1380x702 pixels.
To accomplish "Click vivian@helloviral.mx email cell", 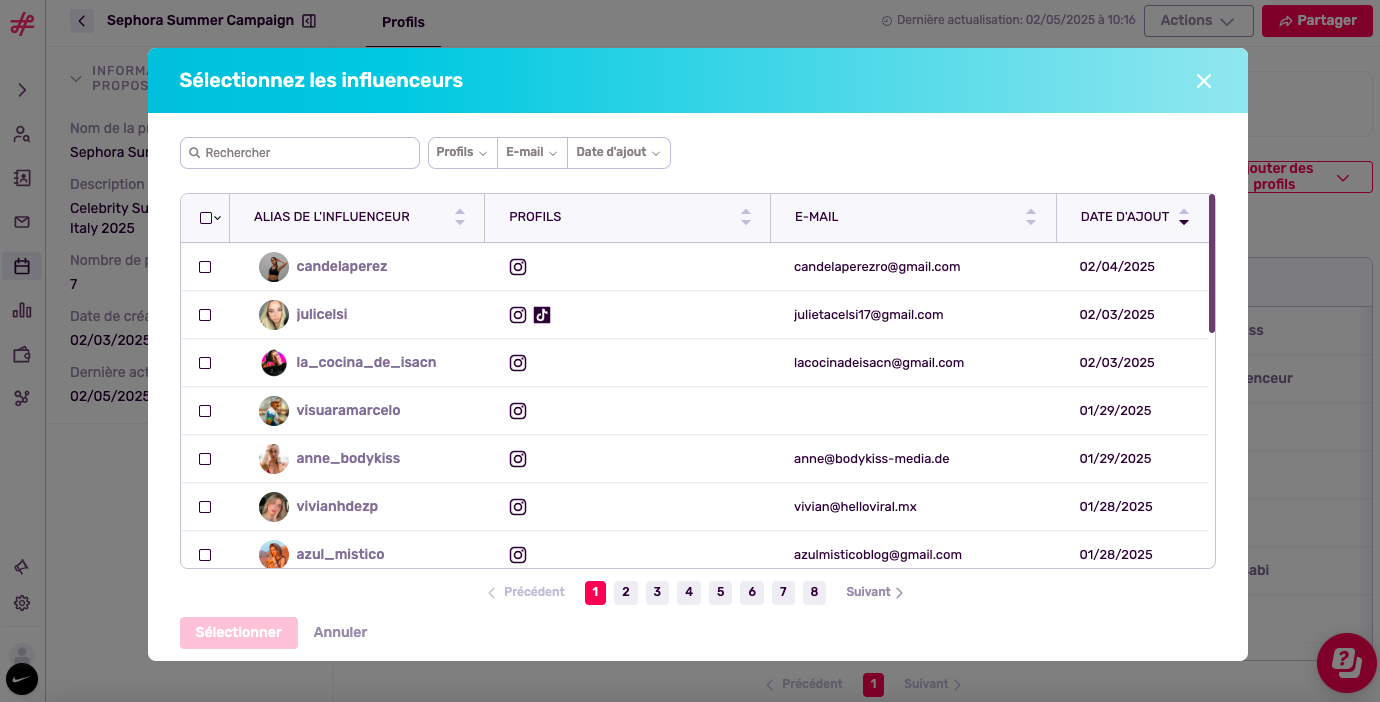I will tap(855, 507).
